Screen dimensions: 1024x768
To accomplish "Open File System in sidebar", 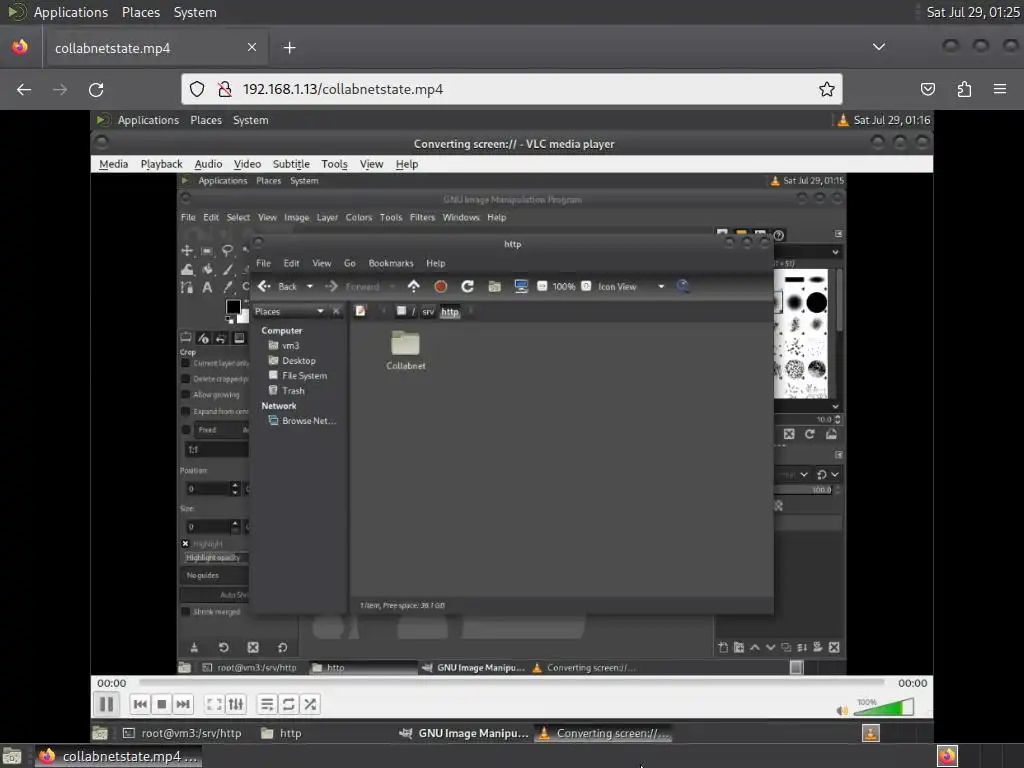I will click(298, 376).
